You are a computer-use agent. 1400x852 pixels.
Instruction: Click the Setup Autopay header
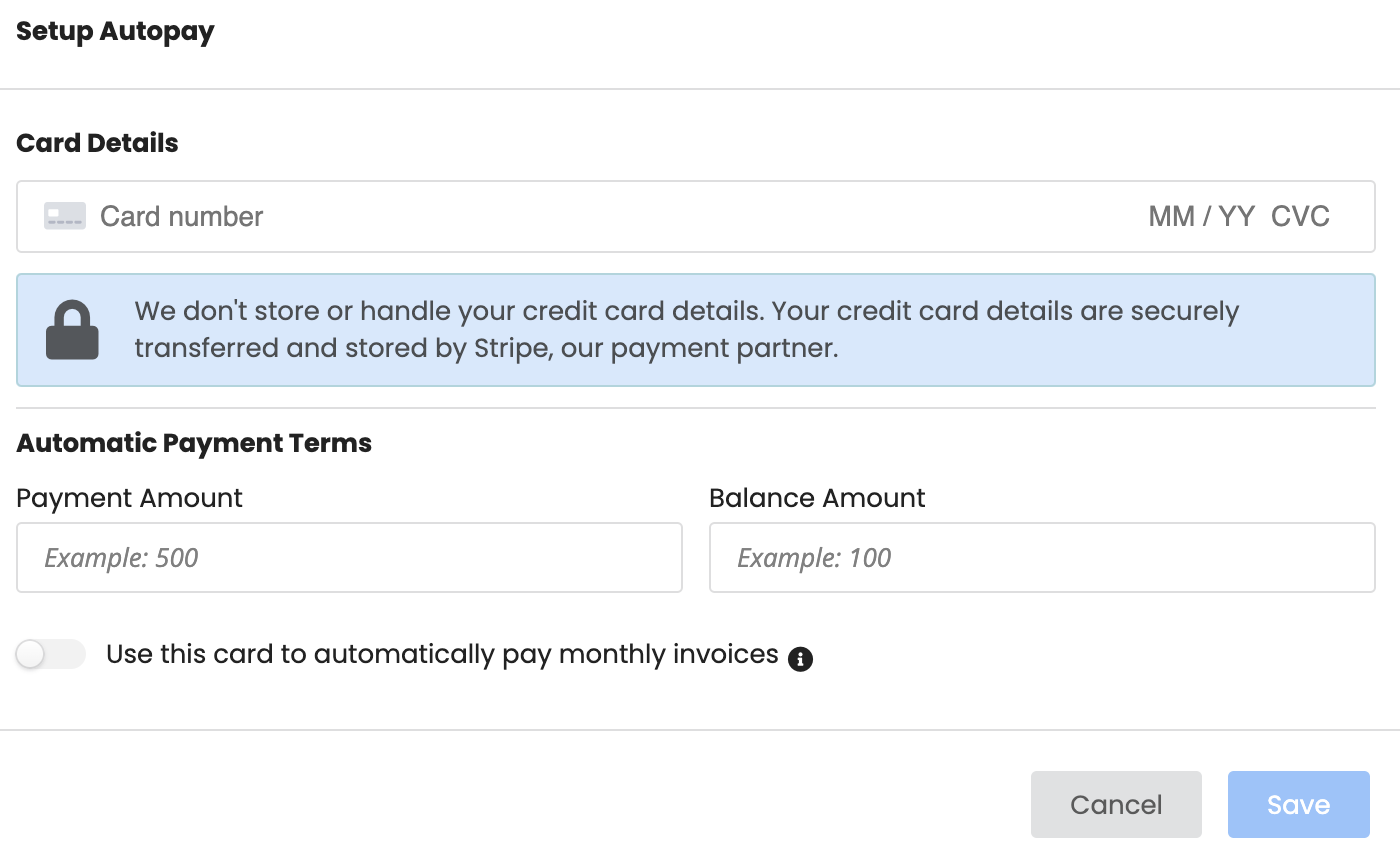click(x=115, y=31)
